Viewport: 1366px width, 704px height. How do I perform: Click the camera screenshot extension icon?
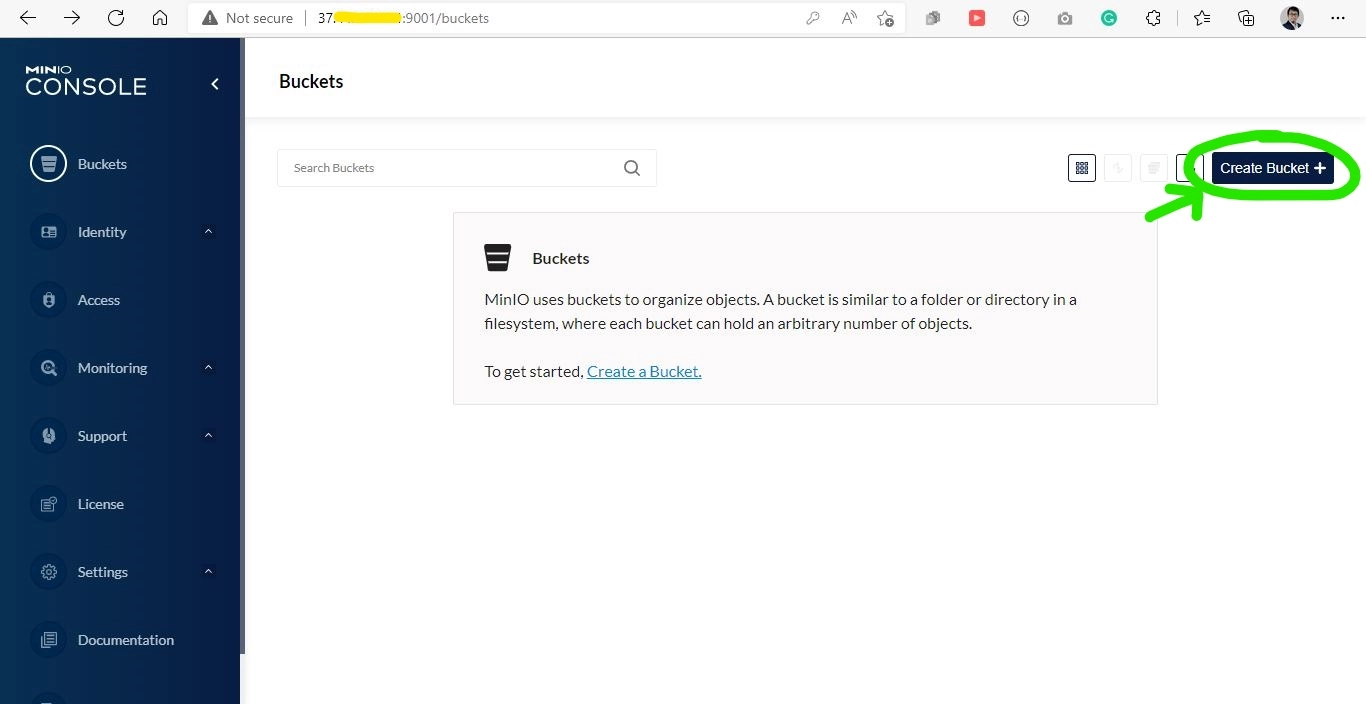point(1065,18)
